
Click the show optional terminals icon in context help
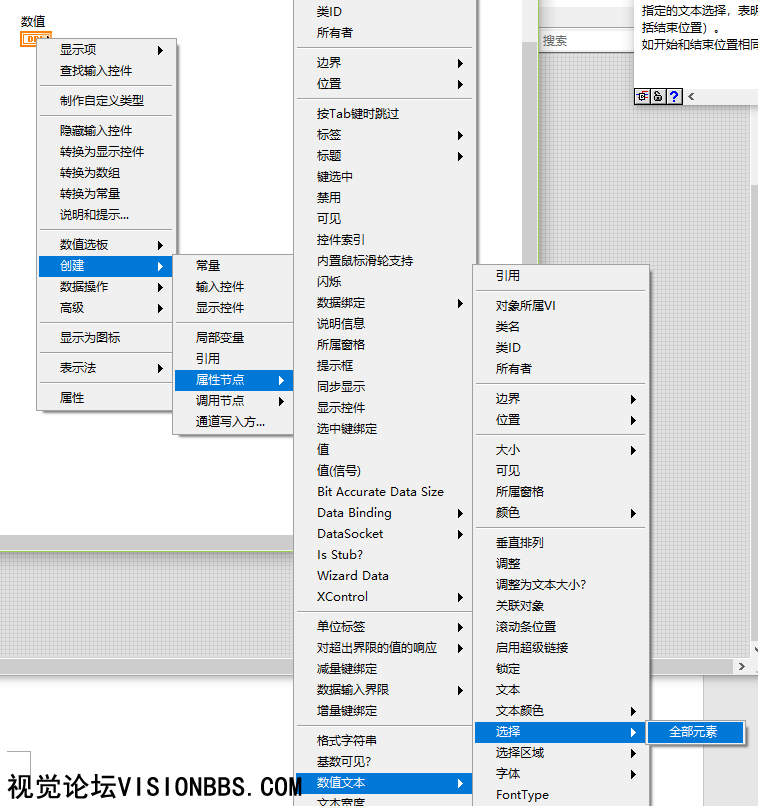tap(643, 96)
